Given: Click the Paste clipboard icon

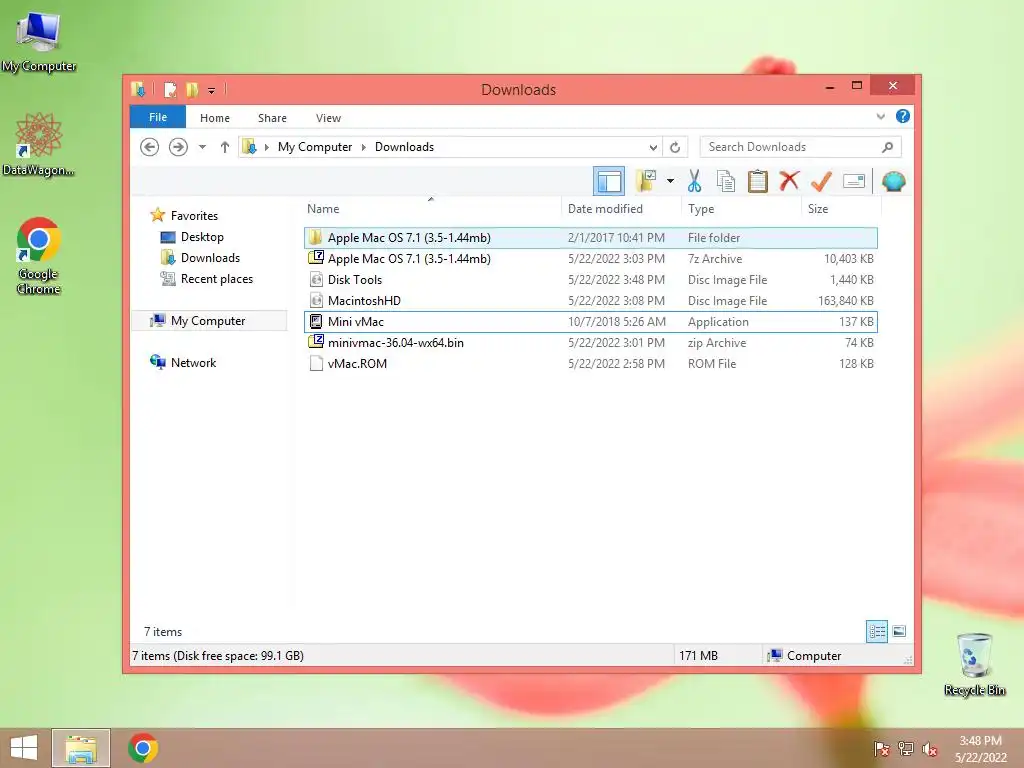Looking at the screenshot, I should 758,181.
